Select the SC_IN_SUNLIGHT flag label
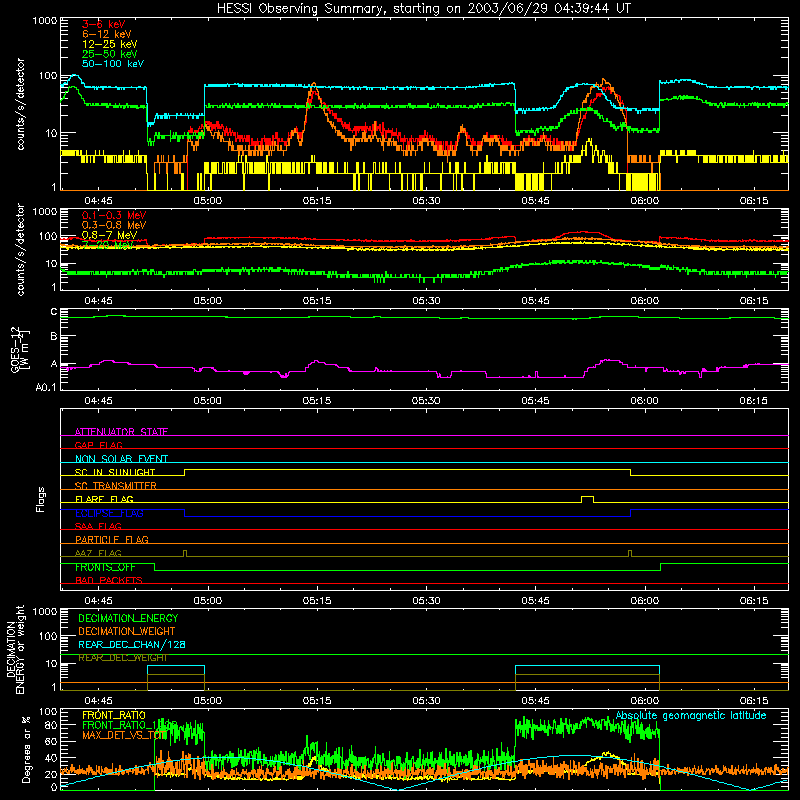This screenshot has height=800, width=800. (x=115, y=472)
